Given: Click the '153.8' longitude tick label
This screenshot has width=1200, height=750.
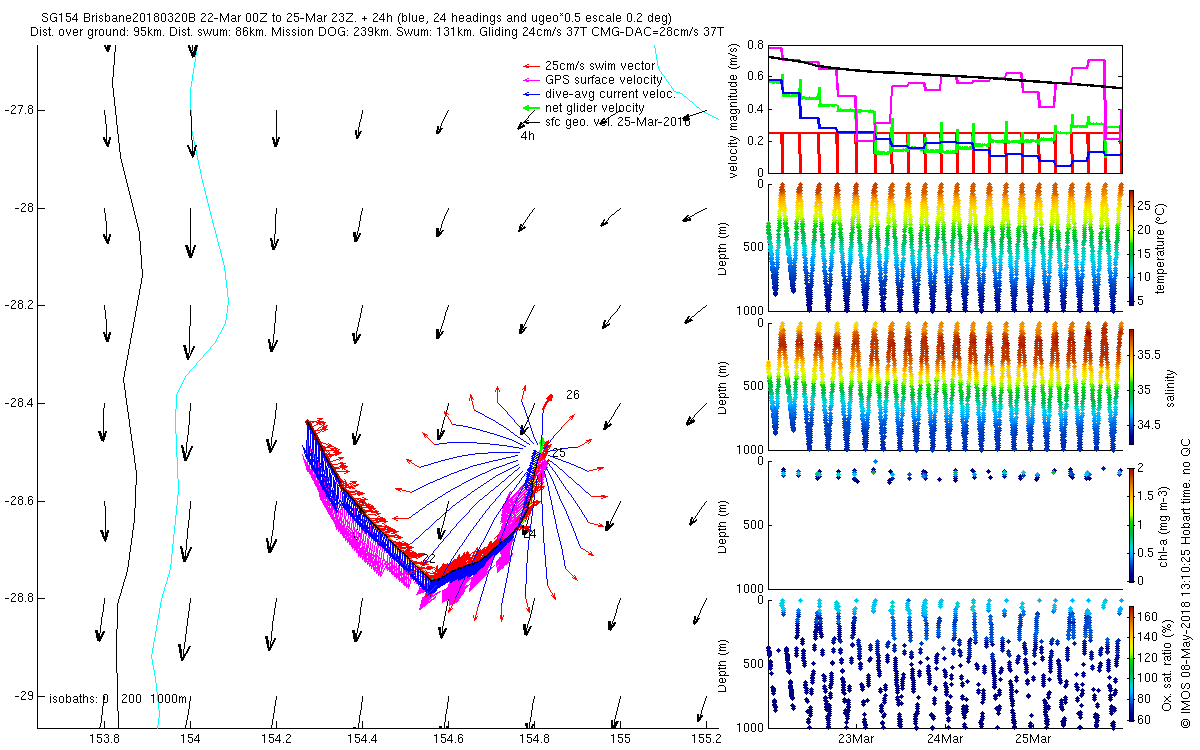Looking at the screenshot, I should (x=105, y=739).
